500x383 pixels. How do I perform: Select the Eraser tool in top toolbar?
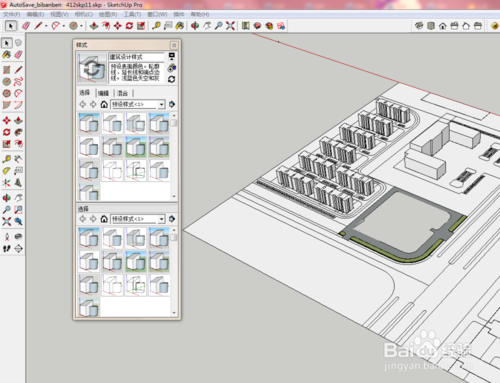pos(26,26)
